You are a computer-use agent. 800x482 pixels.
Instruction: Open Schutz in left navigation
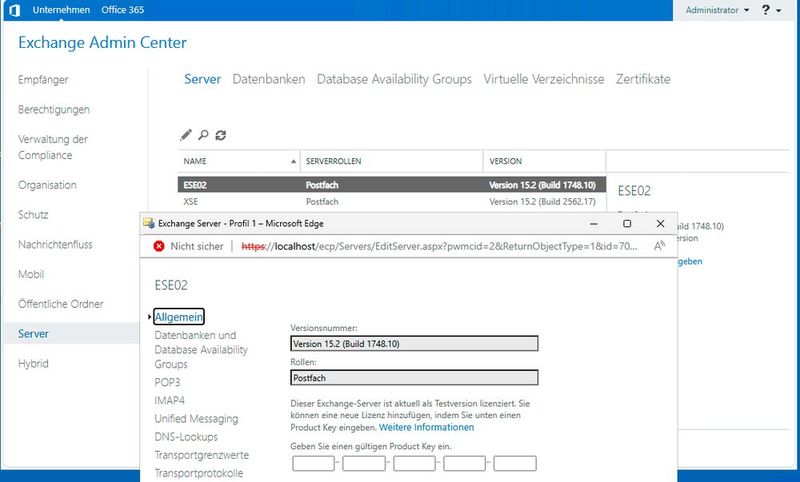point(33,214)
